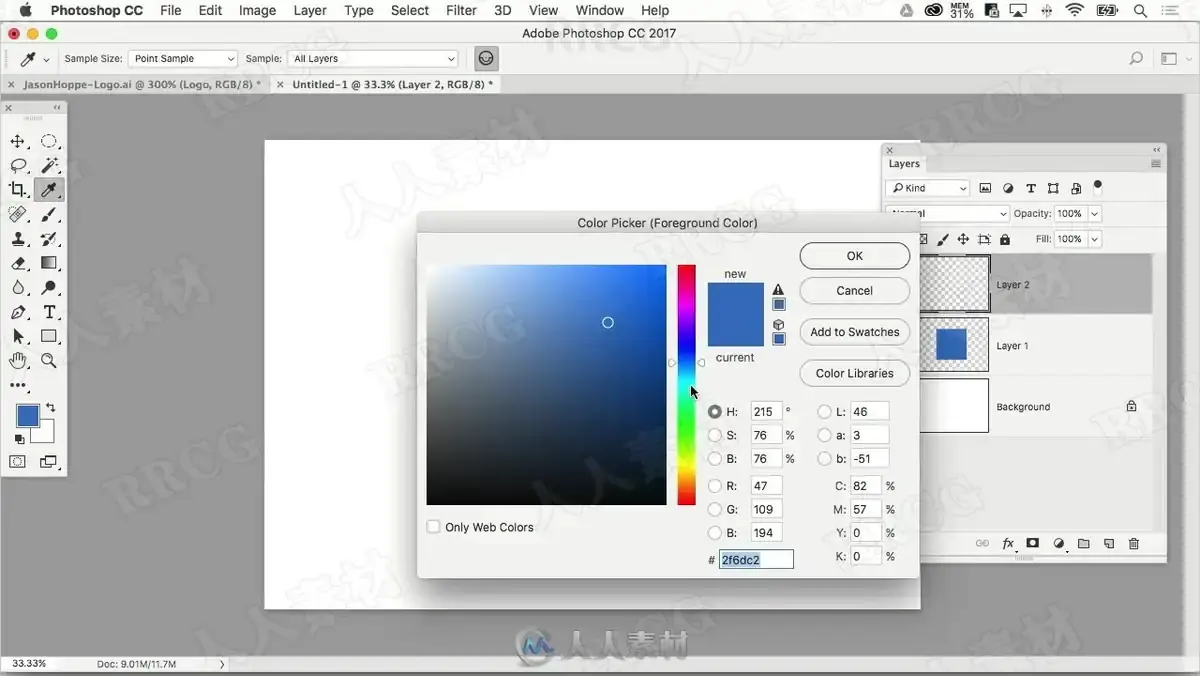Screen dimensions: 1200x676
Task: Click the hex color input field
Action: tap(756, 560)
